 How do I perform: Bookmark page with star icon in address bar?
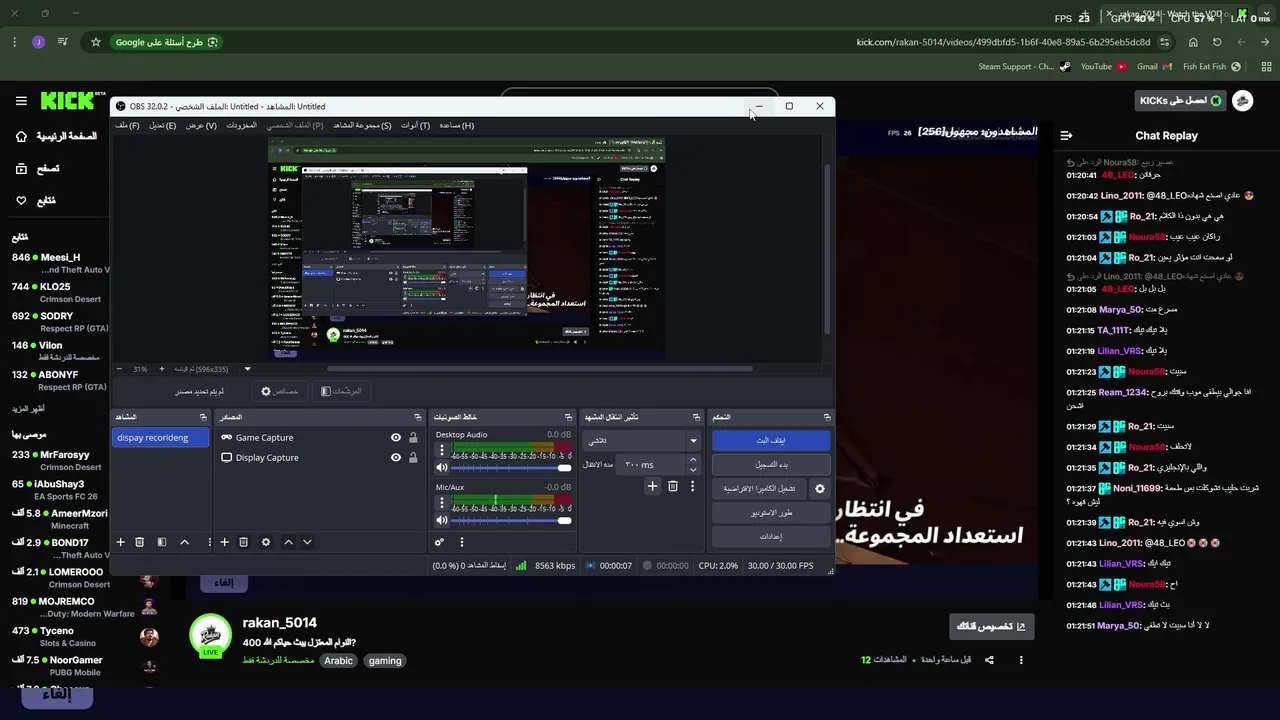96,42
